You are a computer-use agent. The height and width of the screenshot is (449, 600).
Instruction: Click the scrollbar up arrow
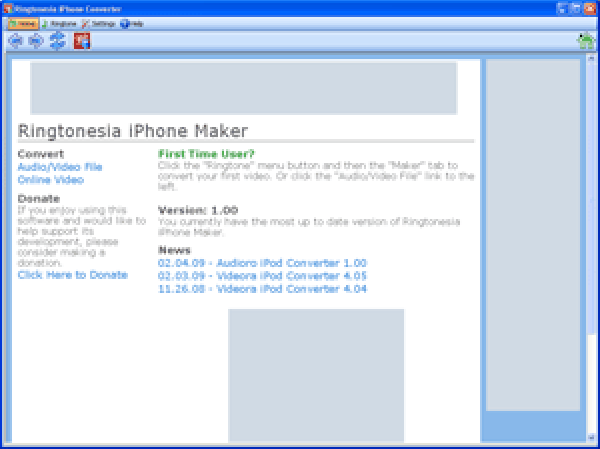click(x=591, y=59)
